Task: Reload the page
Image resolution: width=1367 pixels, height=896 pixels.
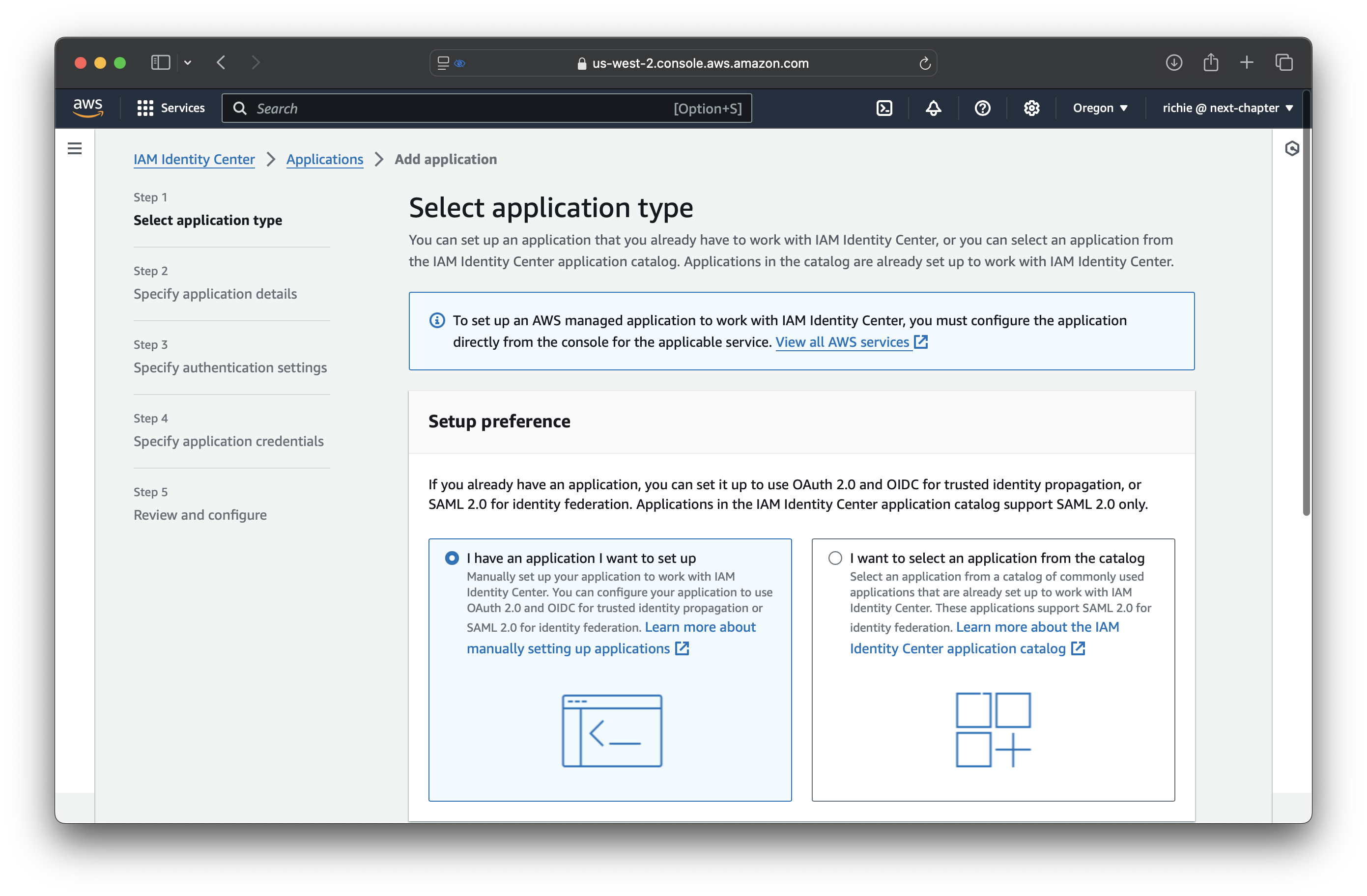Action: [924, 63]
